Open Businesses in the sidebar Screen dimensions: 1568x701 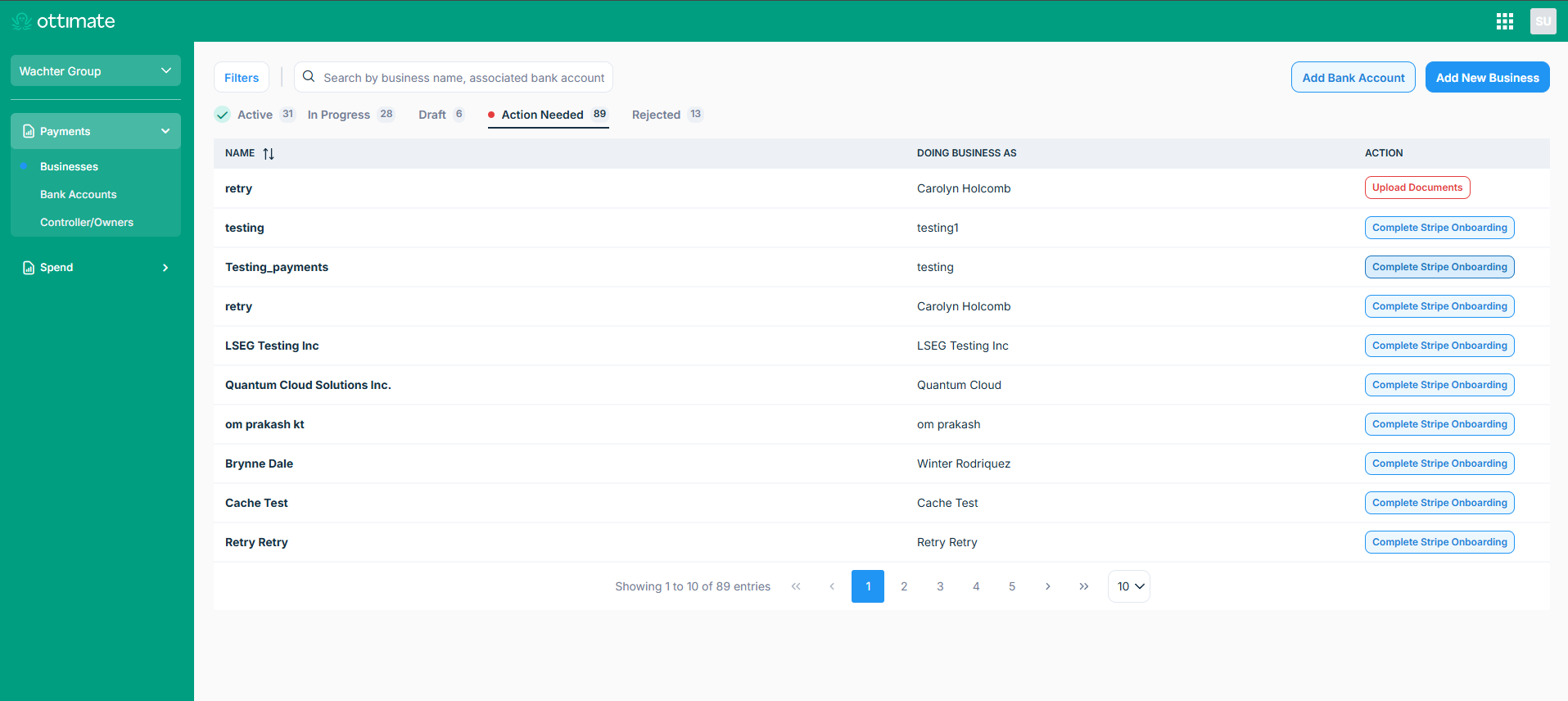(x=69, y=166)
